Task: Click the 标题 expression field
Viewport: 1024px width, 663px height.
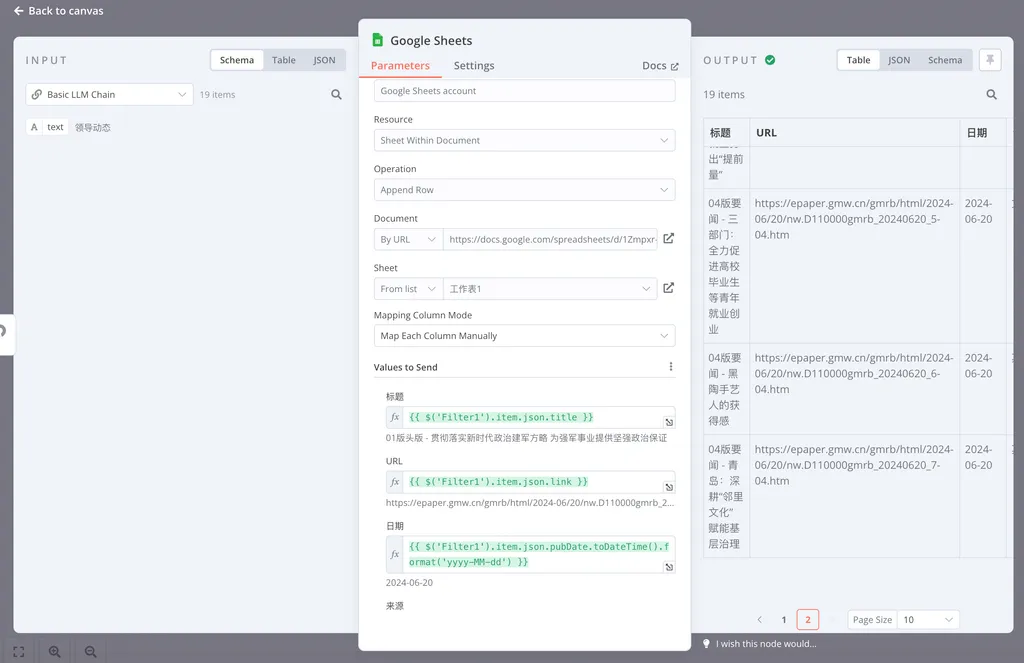Action: 539,417
